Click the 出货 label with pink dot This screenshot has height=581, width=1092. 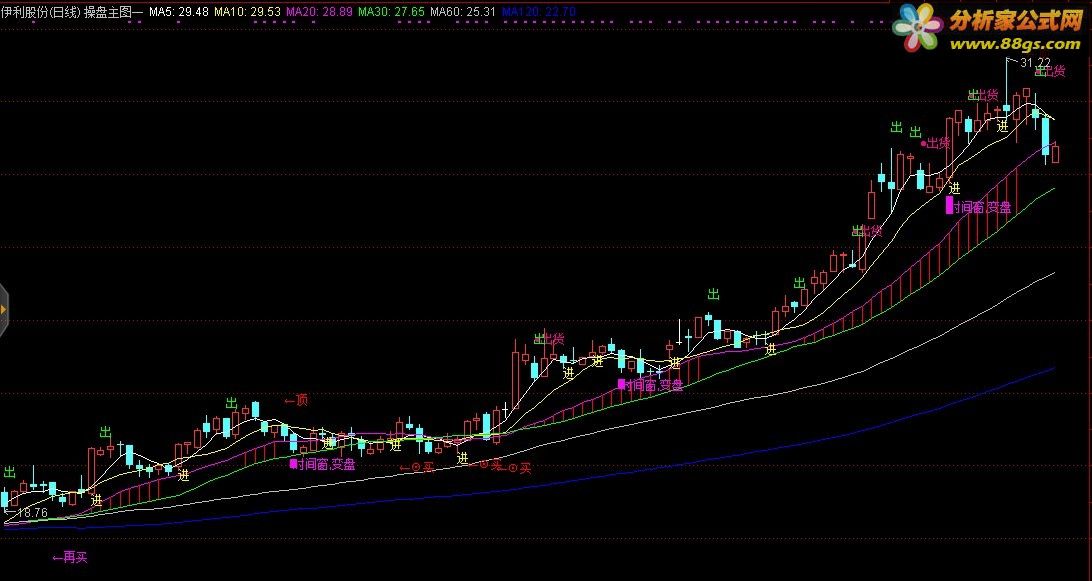936,144
